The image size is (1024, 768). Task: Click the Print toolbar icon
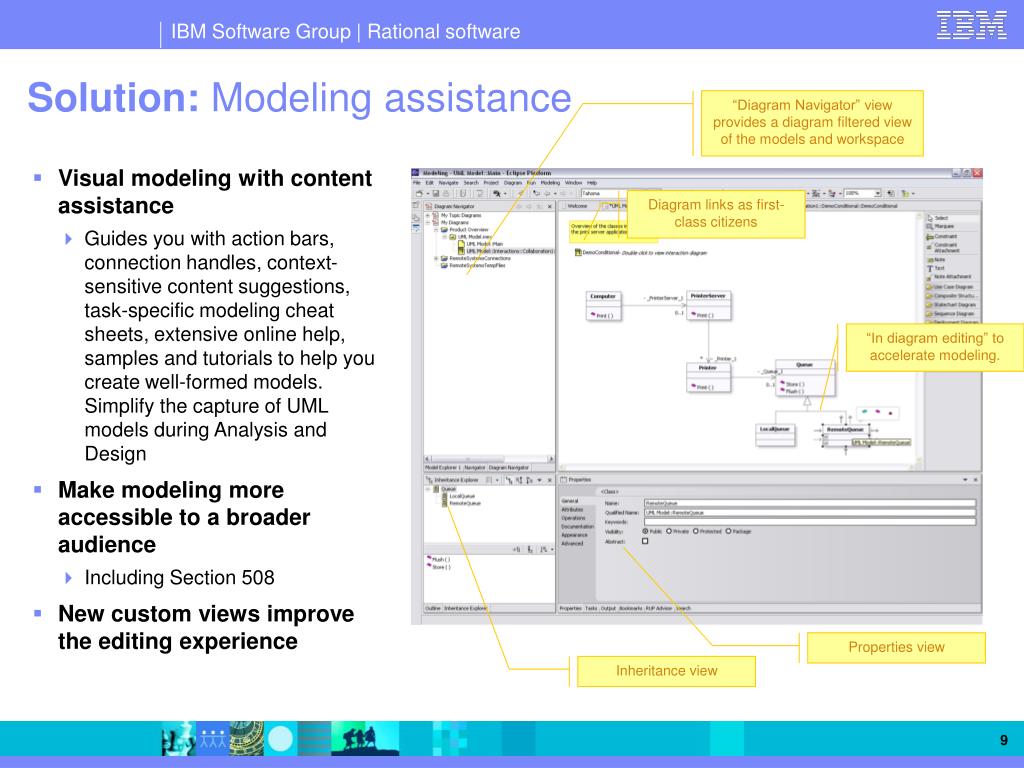(x=446, y=193)
